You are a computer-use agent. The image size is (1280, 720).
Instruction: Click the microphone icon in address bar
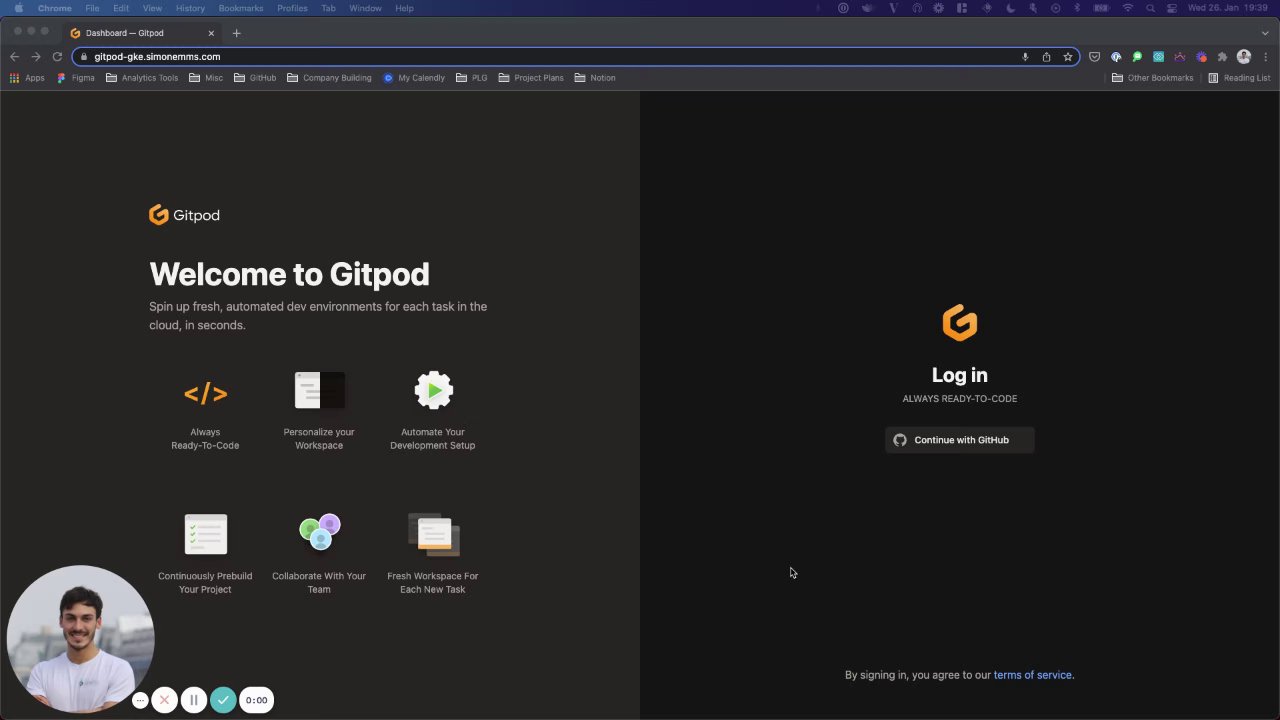1025,57
